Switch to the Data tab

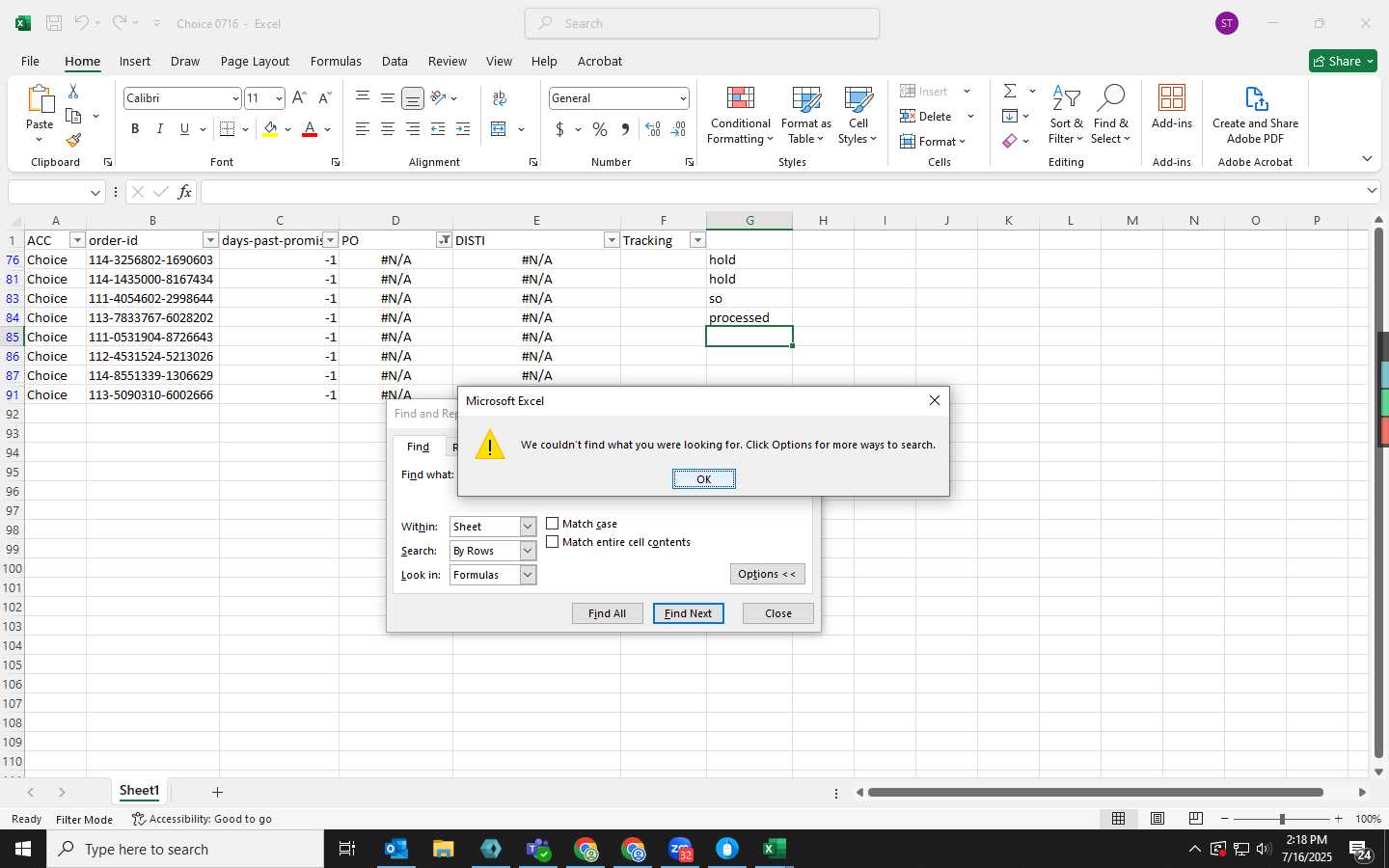(x=395, y=61)
